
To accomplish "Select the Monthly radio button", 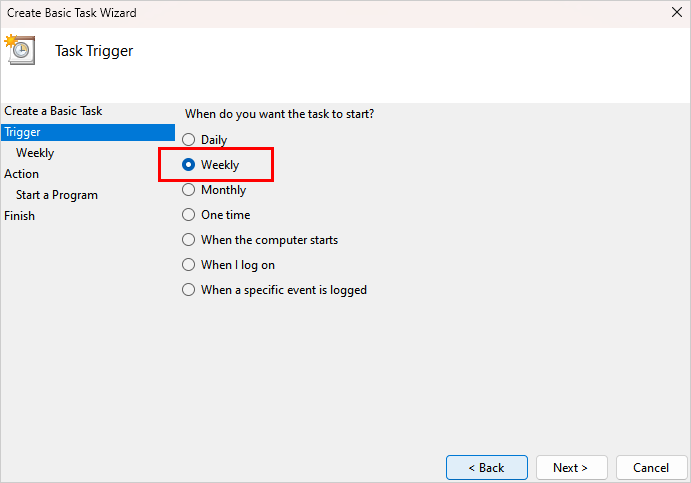I will pyautogui.click(x=188, y=190).
